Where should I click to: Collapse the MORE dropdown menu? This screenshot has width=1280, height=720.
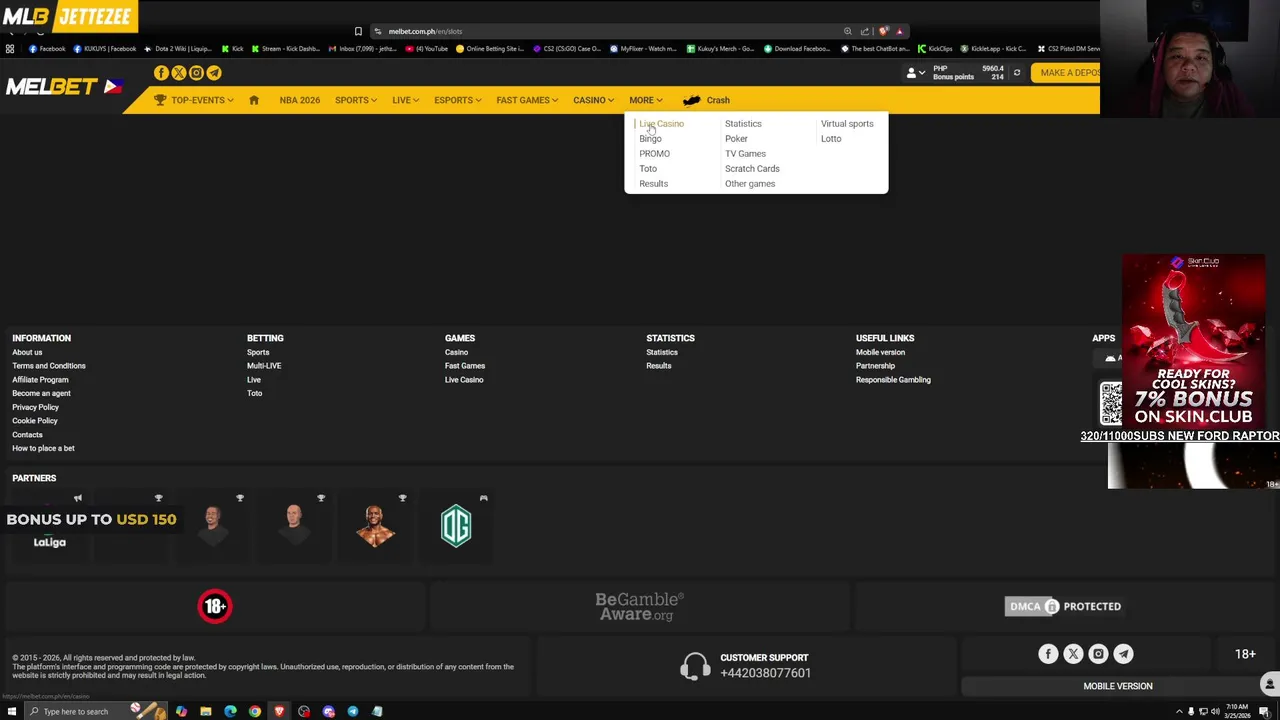pos(646,100)
